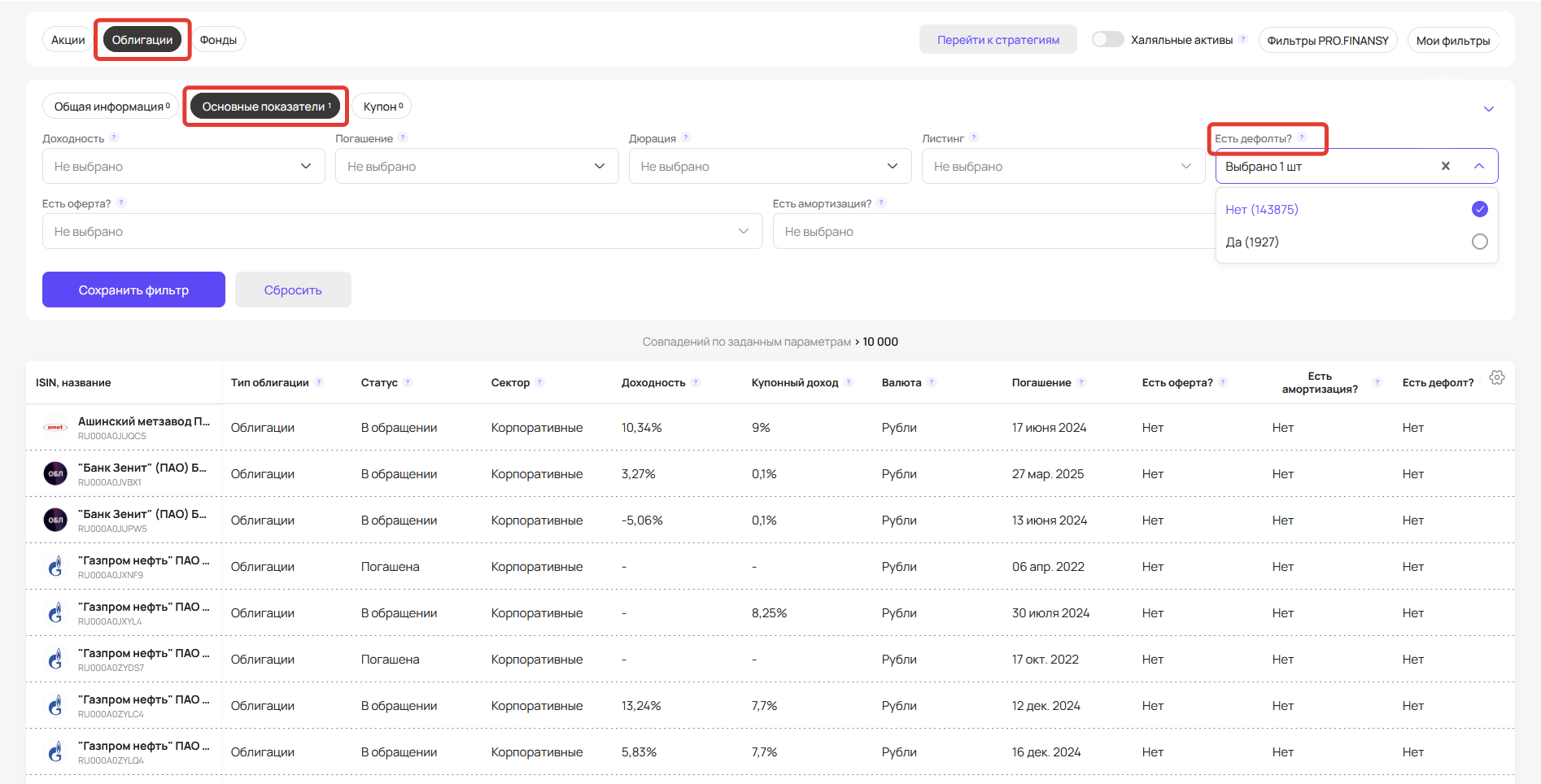This screenshot has width=1541, height=784.
Task: Click the Сохранить фильтр button
Action: pos(133,290)
